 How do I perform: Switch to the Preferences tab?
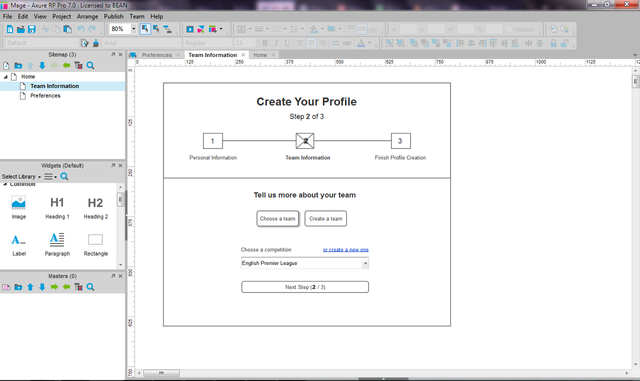pyautogui.click(x=157, y=55)
